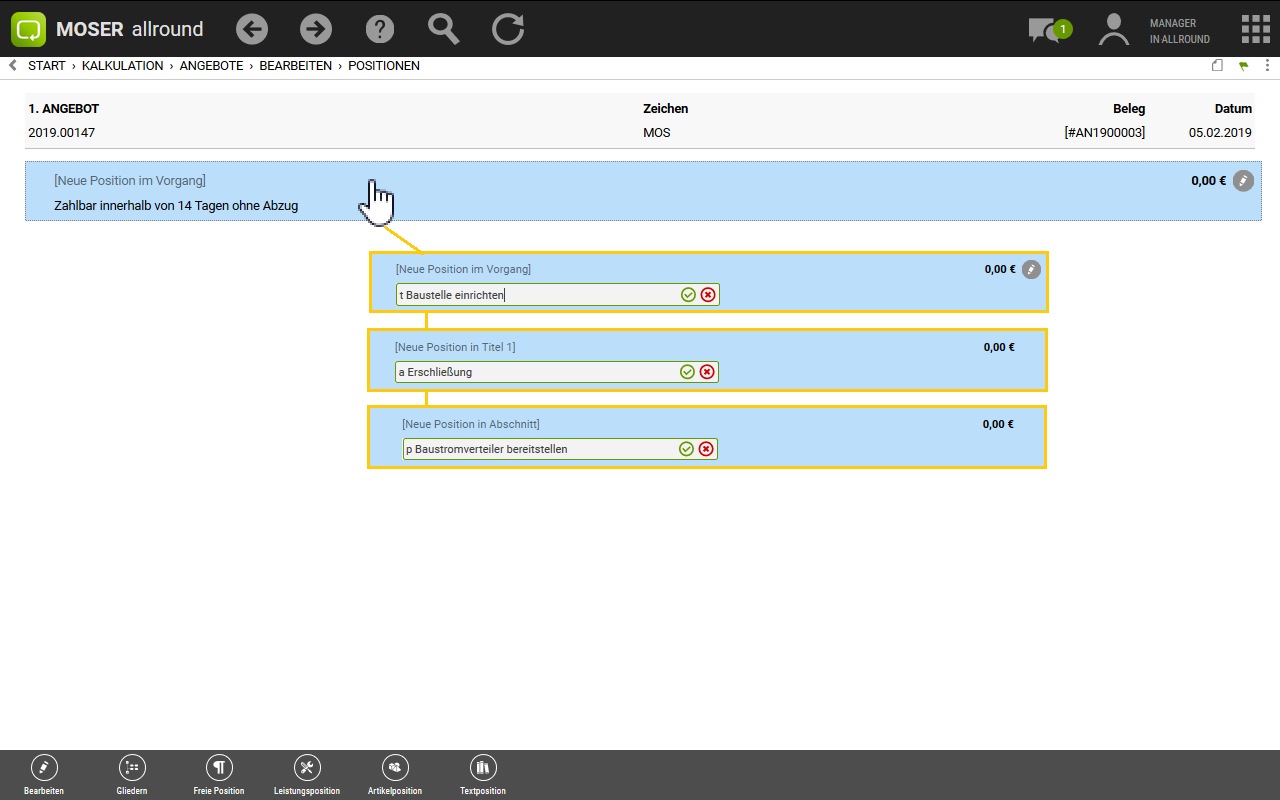Open the search magnifier icon
The width and height of the screenshot is (1280, 800).
tap(444, 29)
